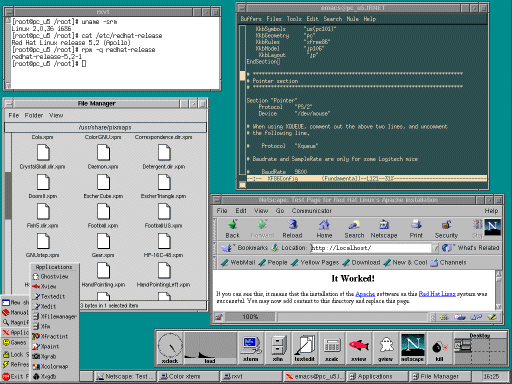Launch netscape from the bottom panel

point(413,348)
